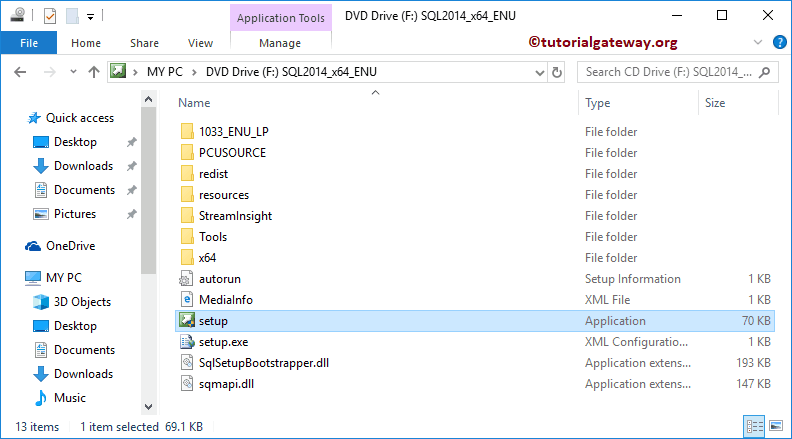Click MY PC in the address breadcrumb
Viewport: 792px width, 439px height.
click(165, 72)
